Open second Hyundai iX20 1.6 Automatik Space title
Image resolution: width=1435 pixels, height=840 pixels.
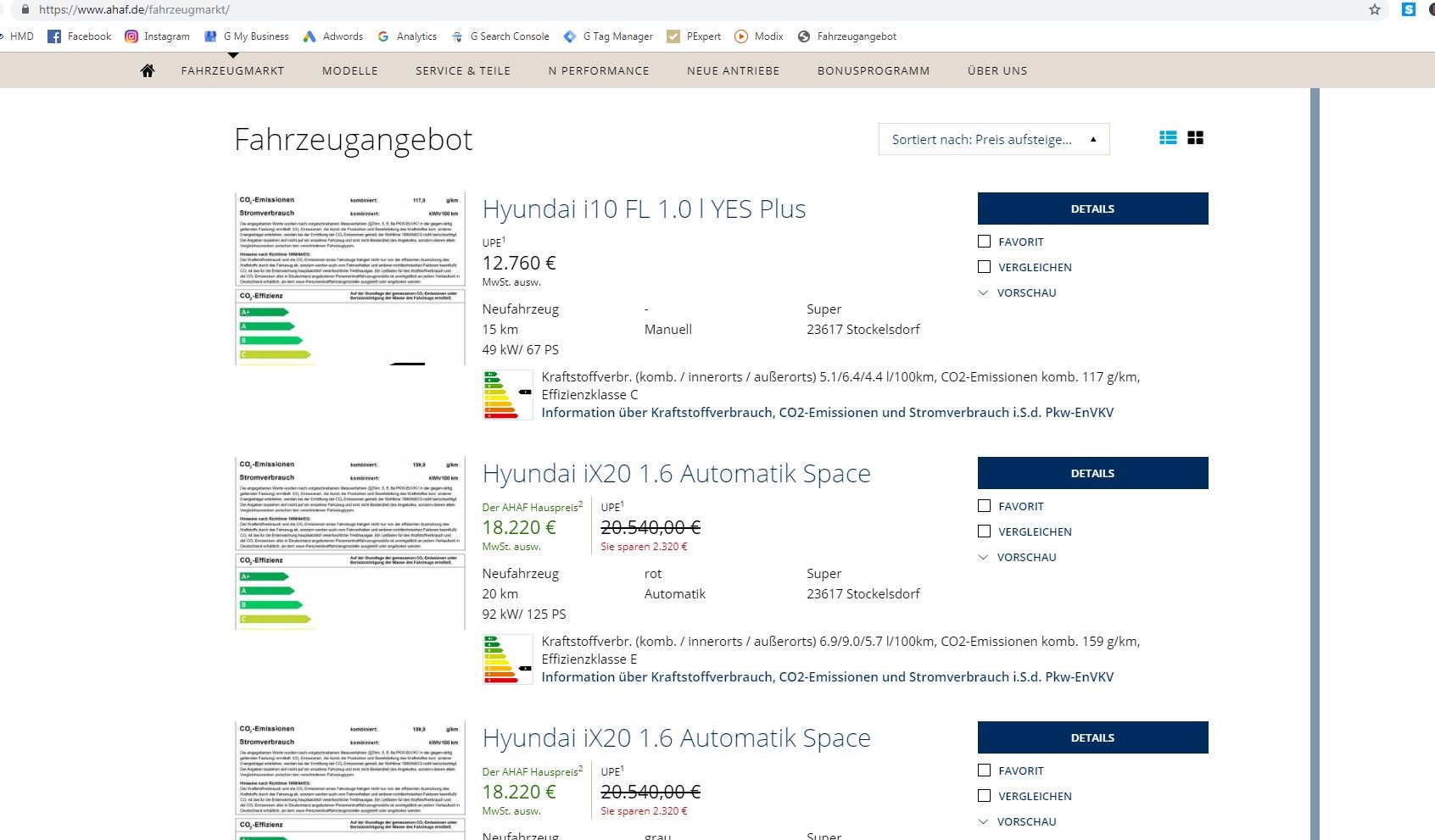[x=676, y=737]
